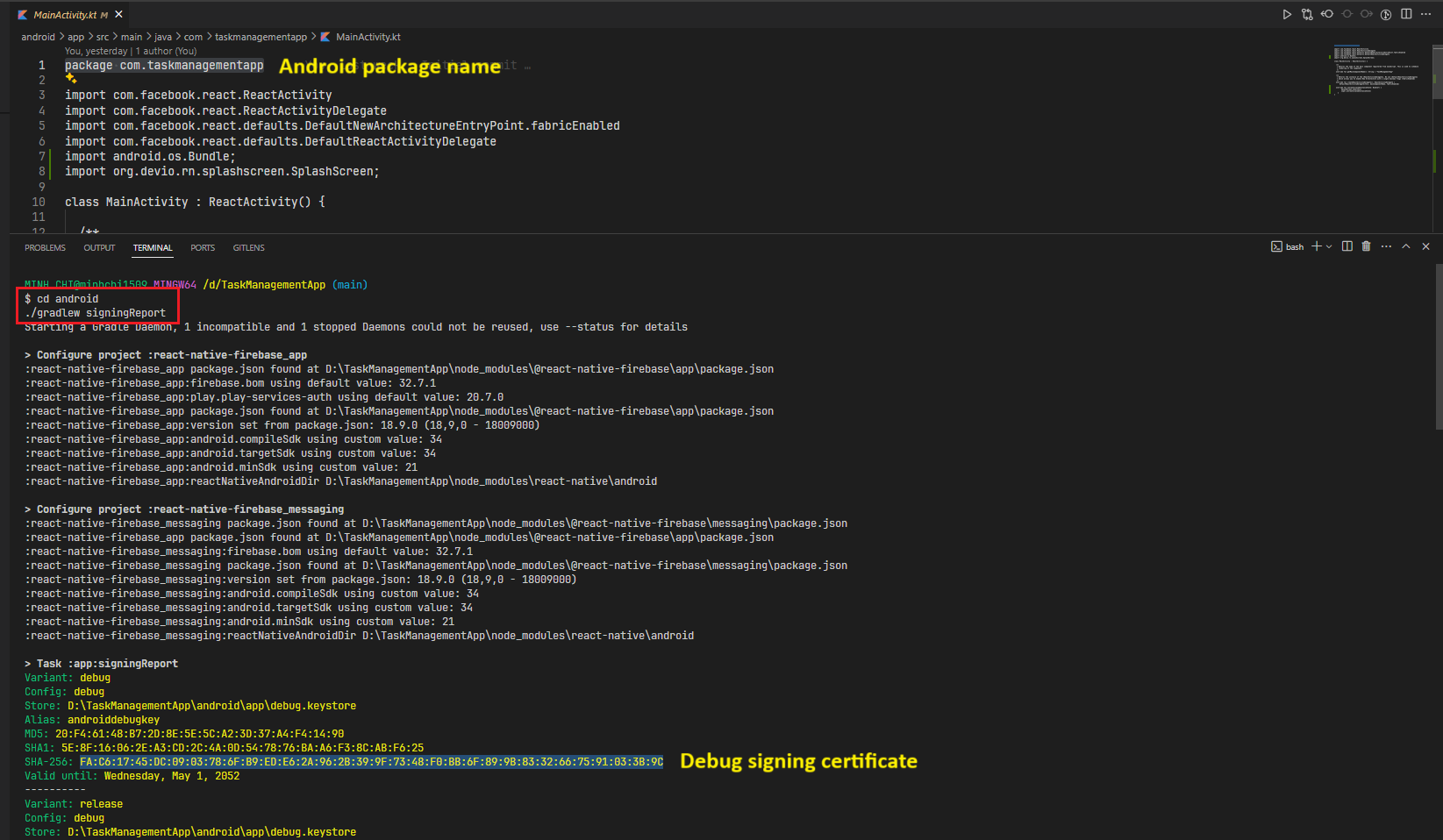Click the import SplashScreen line

[222, 172]
